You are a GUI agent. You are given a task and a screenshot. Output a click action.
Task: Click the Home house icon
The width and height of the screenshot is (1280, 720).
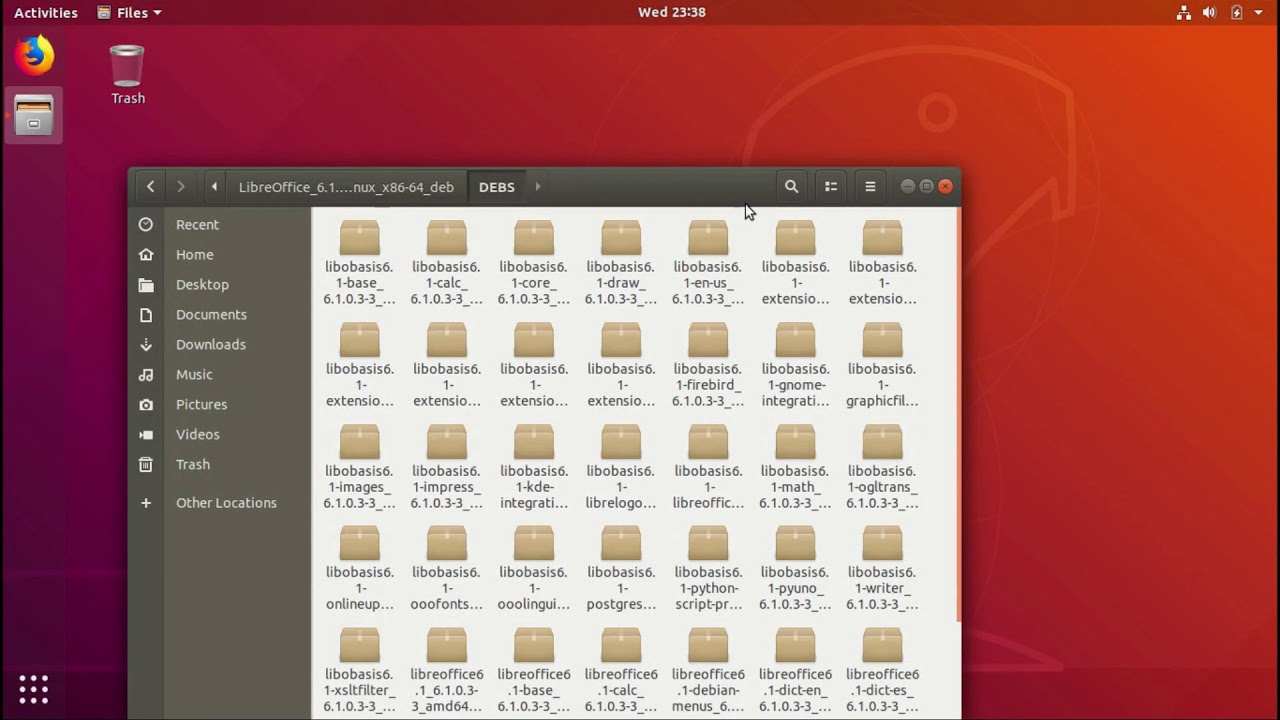click(x=146, y=255)
